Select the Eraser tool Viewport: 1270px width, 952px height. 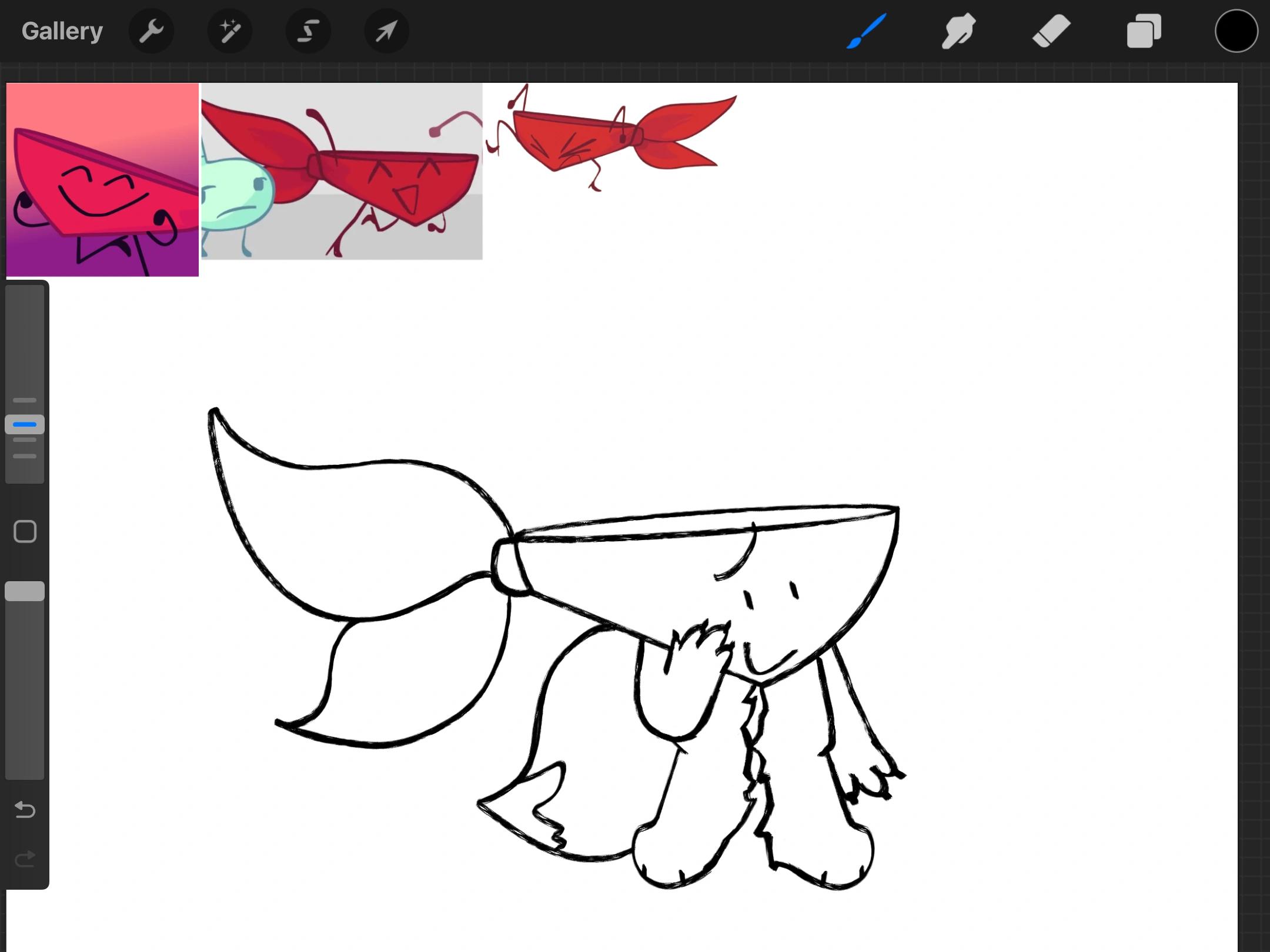[x=1051, y=31]
